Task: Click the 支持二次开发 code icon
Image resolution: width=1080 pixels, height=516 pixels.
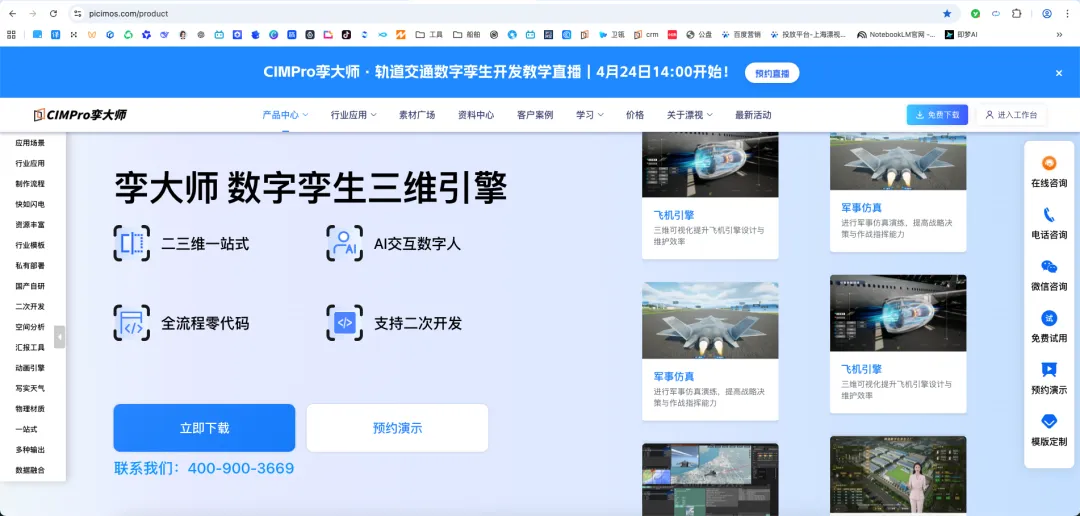Action: pyautogui.click(x=344, y=323)
